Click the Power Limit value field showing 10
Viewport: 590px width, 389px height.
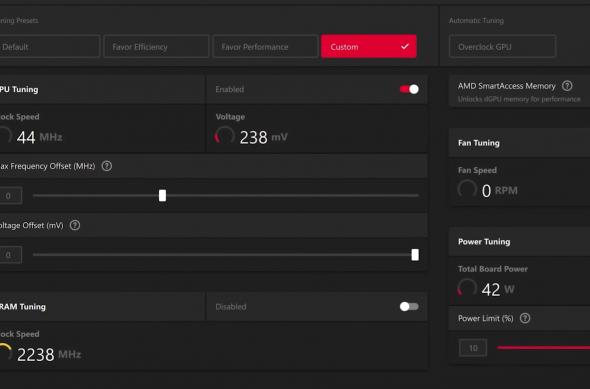[473, 348]
